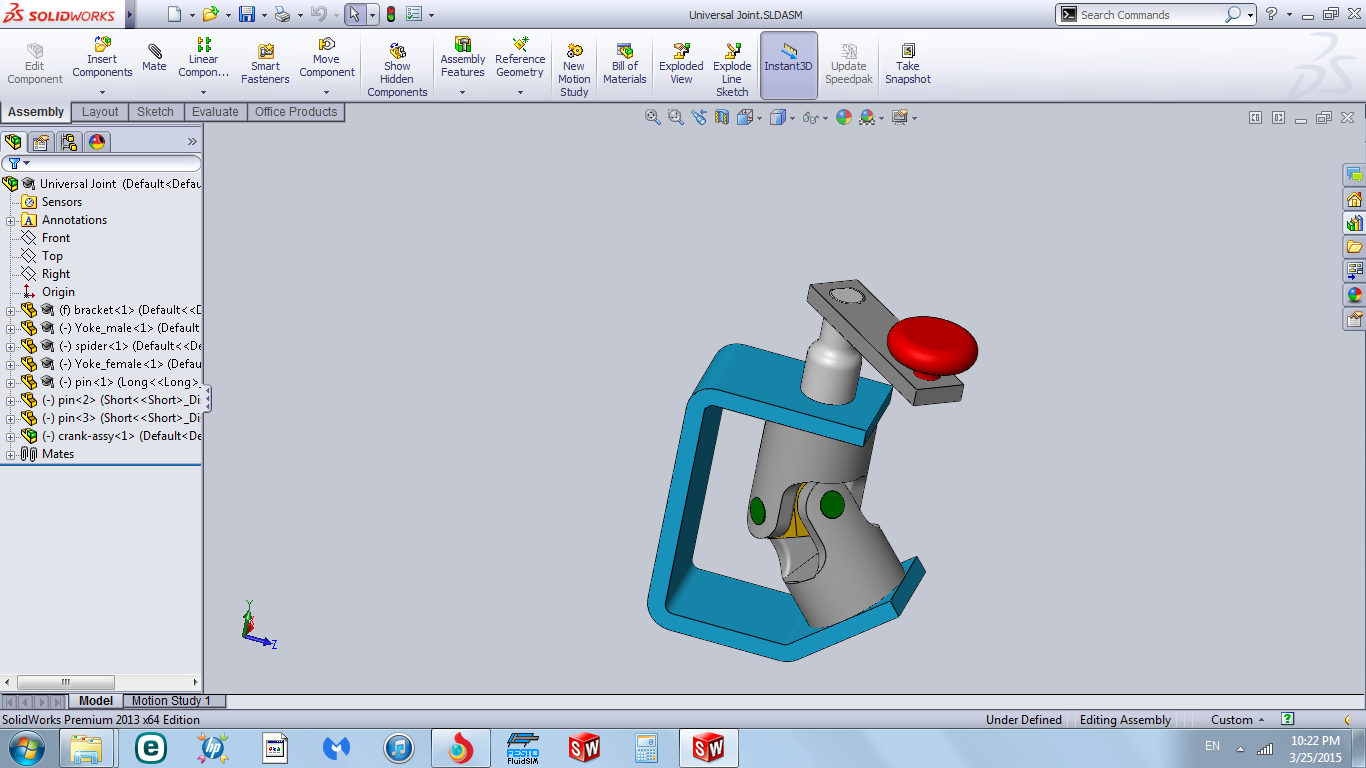This screenshot has height=768, width=1366.
Task: Click the Rebuild traffic light icon
Action: tap(390, 14)
